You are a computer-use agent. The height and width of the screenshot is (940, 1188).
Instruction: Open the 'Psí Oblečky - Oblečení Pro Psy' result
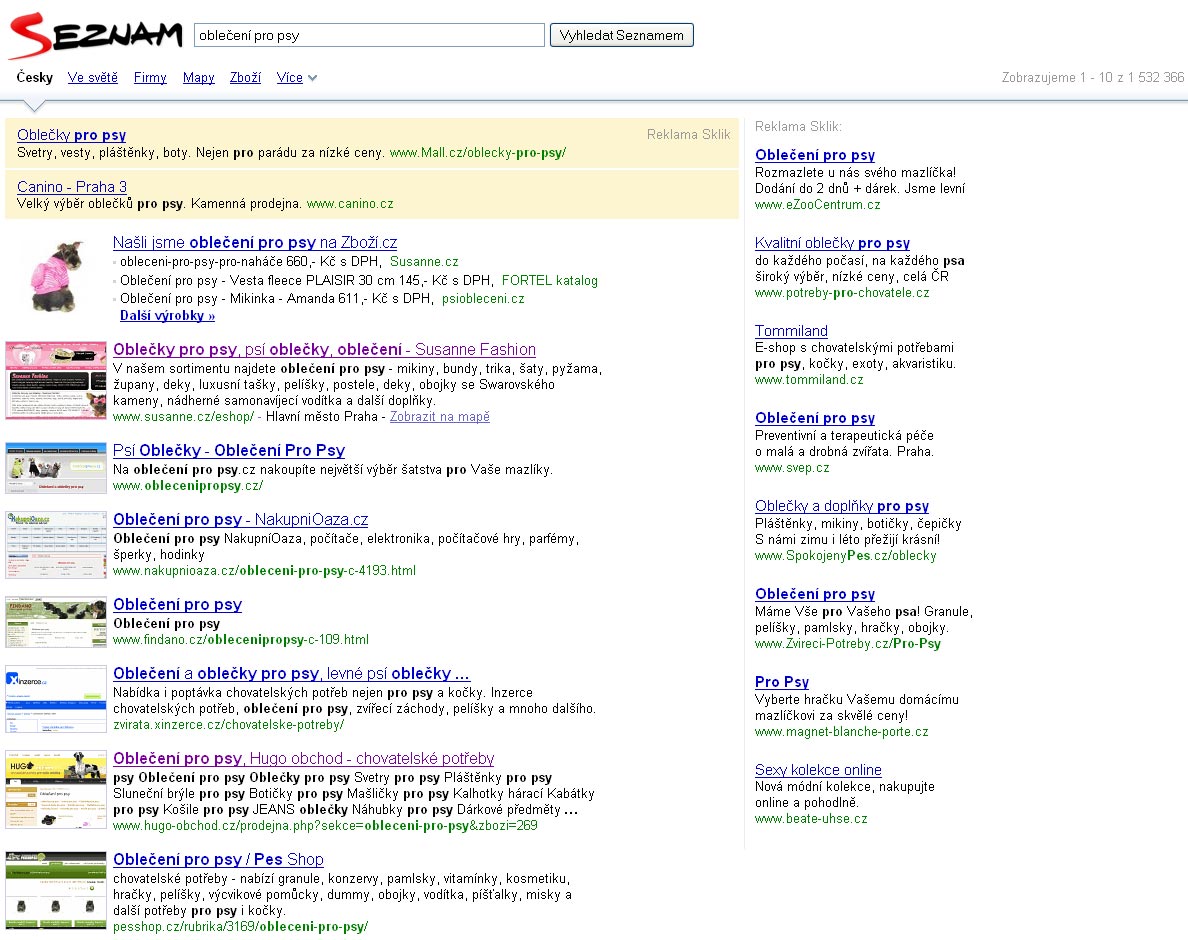point(229,450)
